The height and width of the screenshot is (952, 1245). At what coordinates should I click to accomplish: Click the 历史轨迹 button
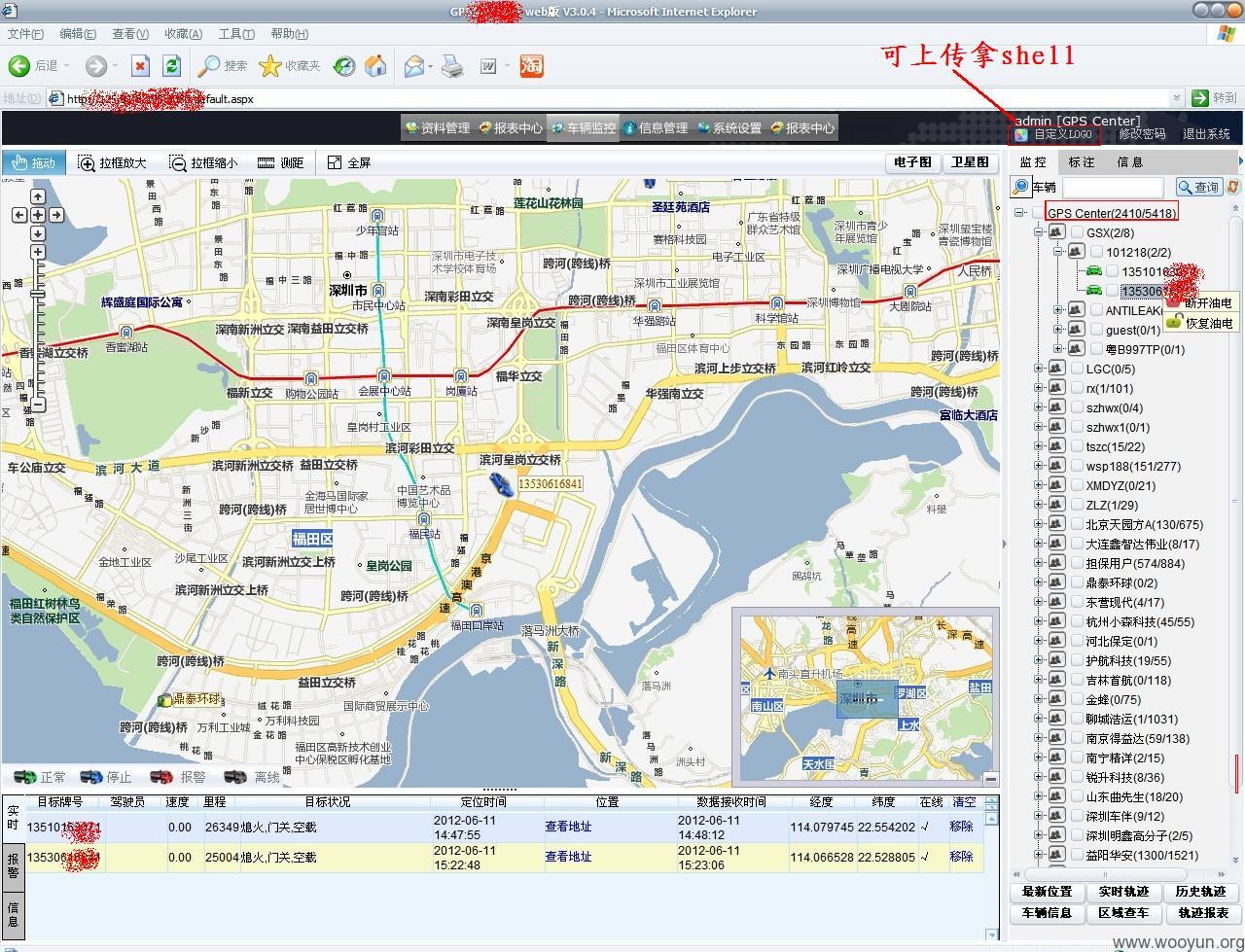point(1200,892)
